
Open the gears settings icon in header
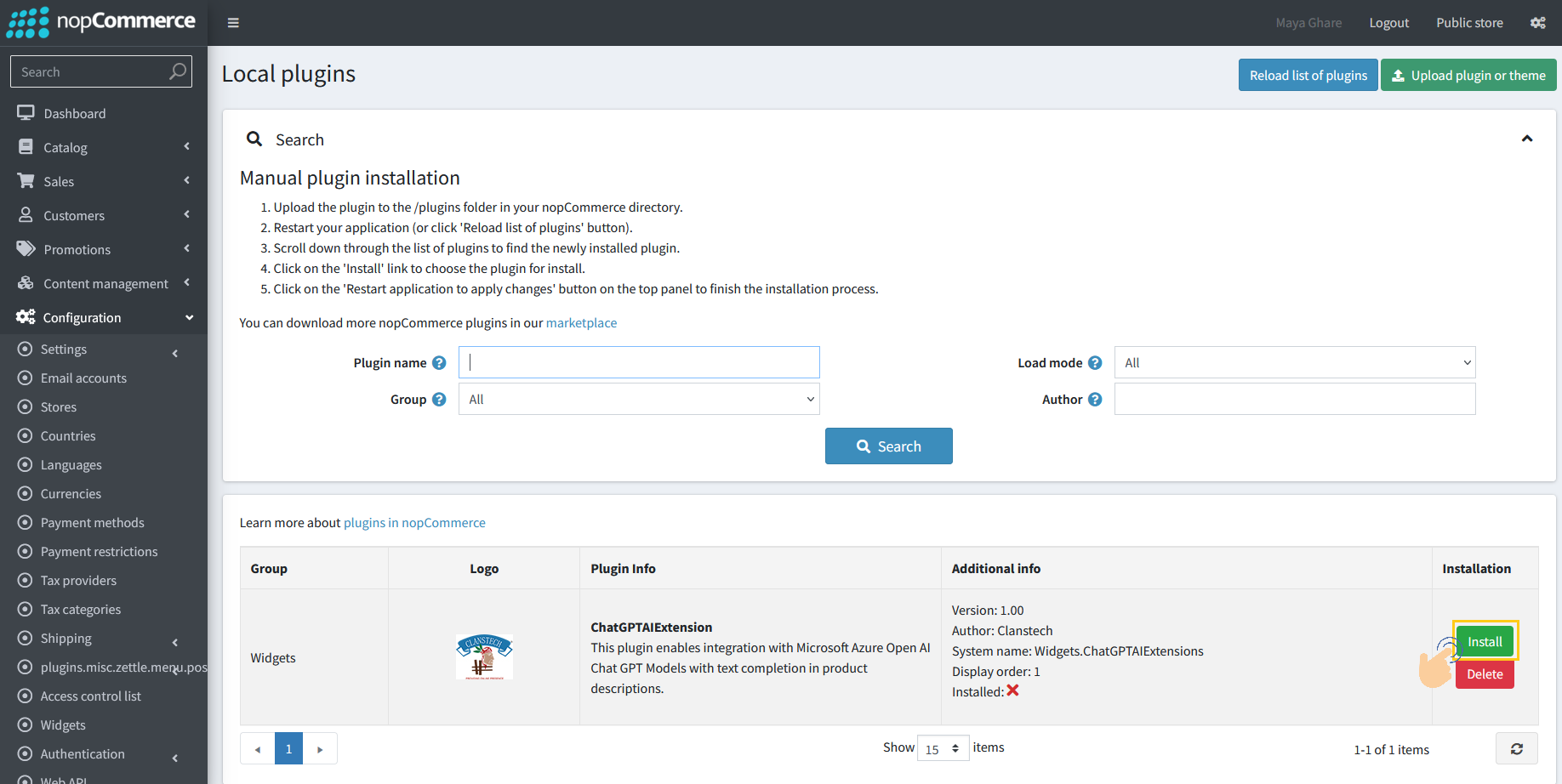[x=1537, y=23]
